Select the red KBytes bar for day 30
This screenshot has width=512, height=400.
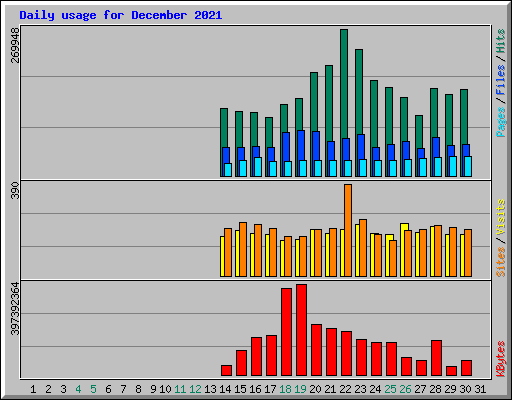tap(466, 368)
